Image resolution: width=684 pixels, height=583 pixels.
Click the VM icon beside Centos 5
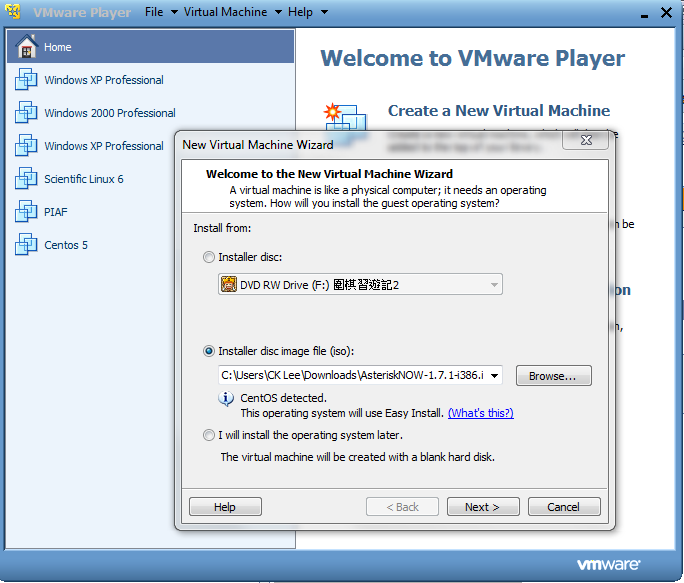coord(26,244)
